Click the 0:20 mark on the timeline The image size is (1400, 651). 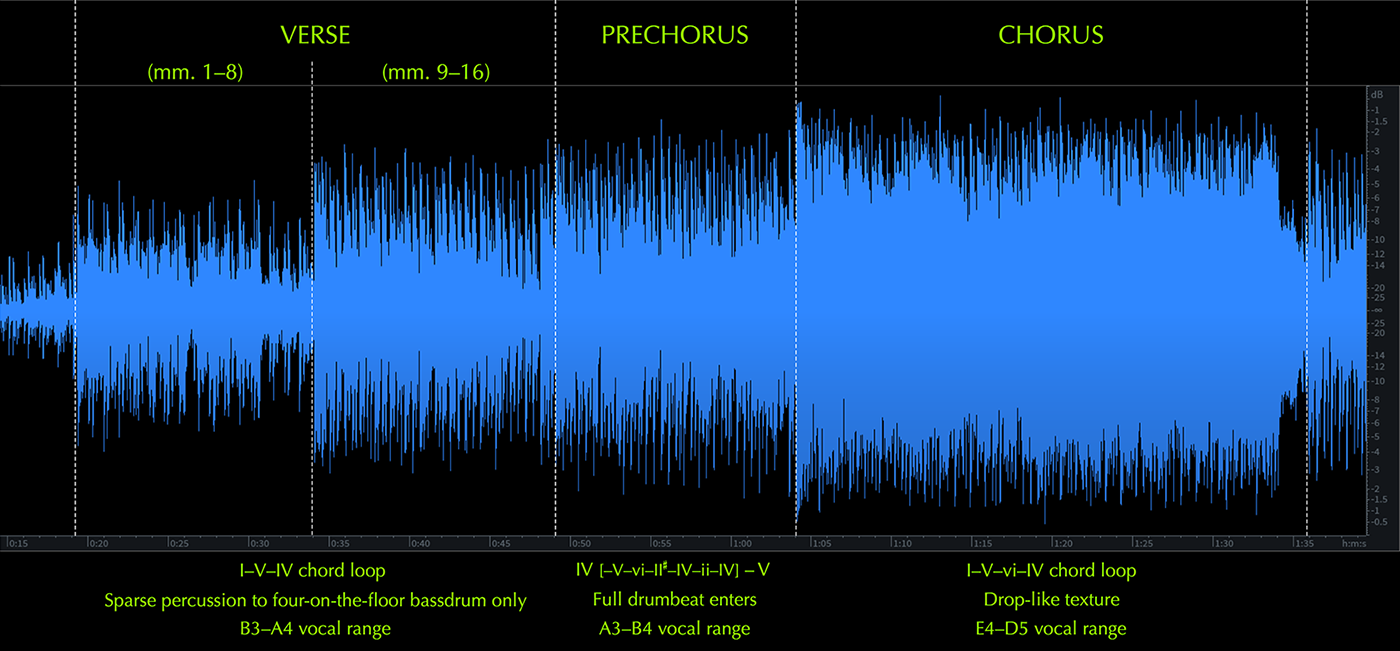(x=98, y=543)
